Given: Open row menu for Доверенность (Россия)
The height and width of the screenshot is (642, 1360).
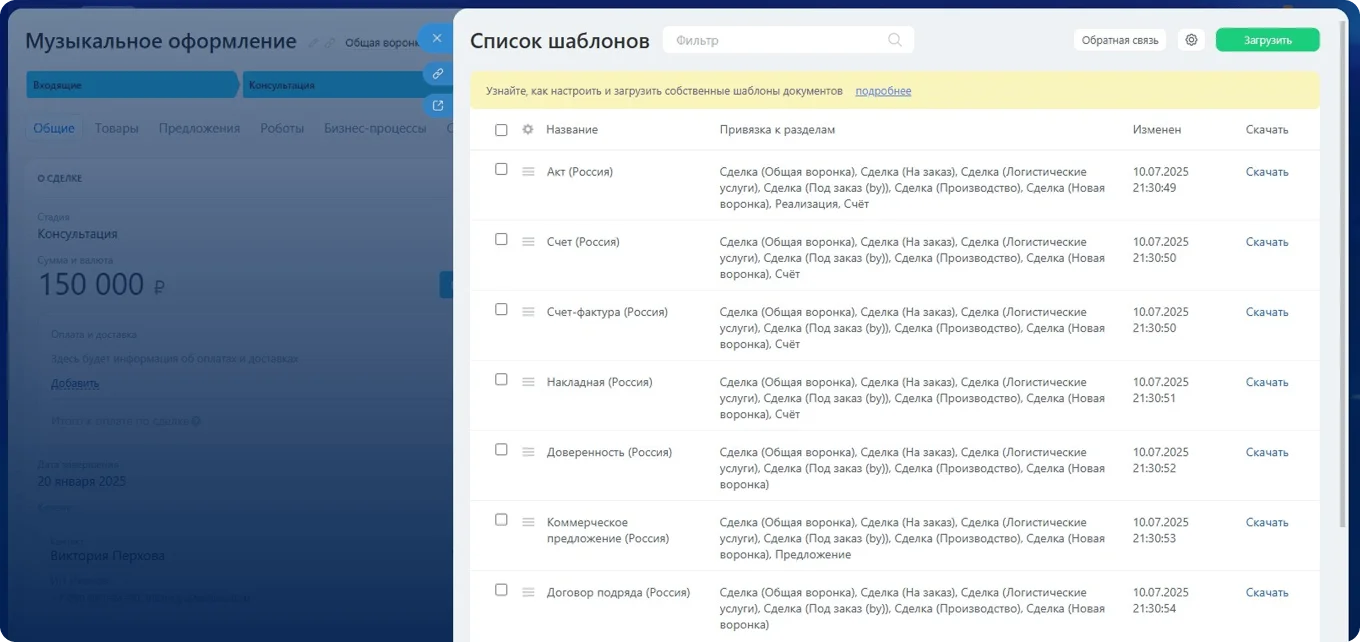Looking at the screenshot, I should [x=528, y=452].
